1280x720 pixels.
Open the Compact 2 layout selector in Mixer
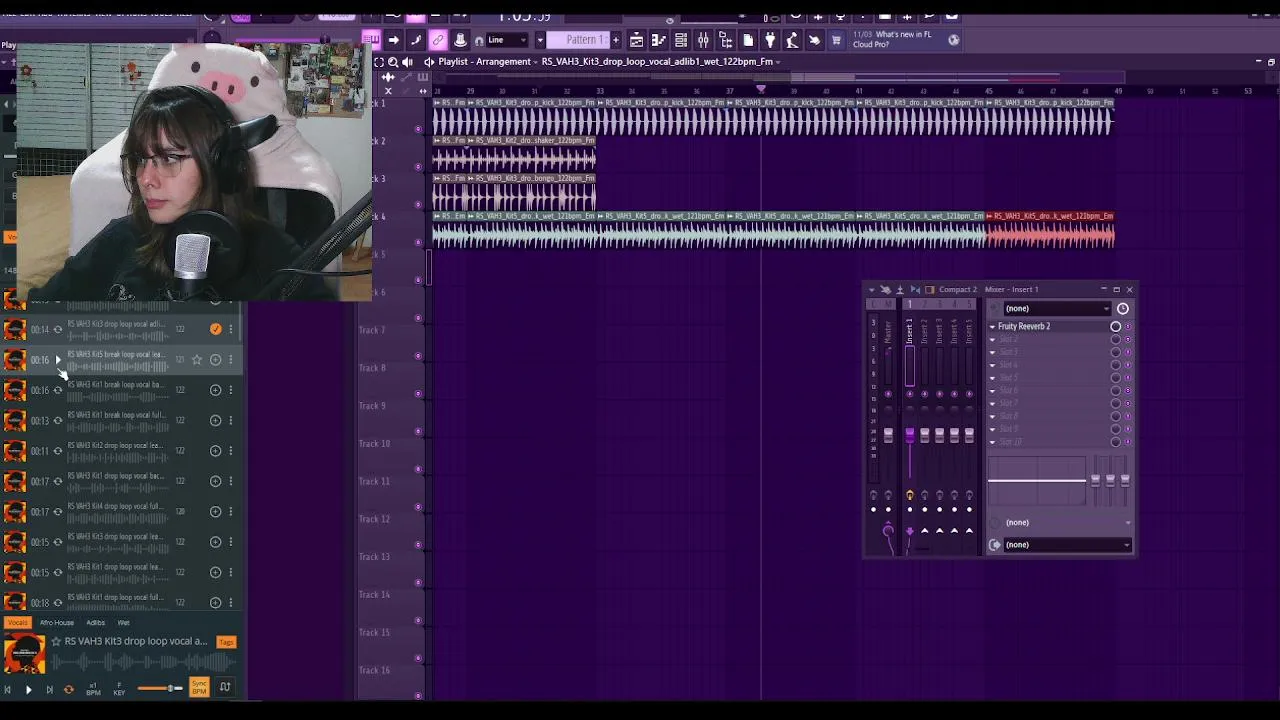(x=958, y=290)
